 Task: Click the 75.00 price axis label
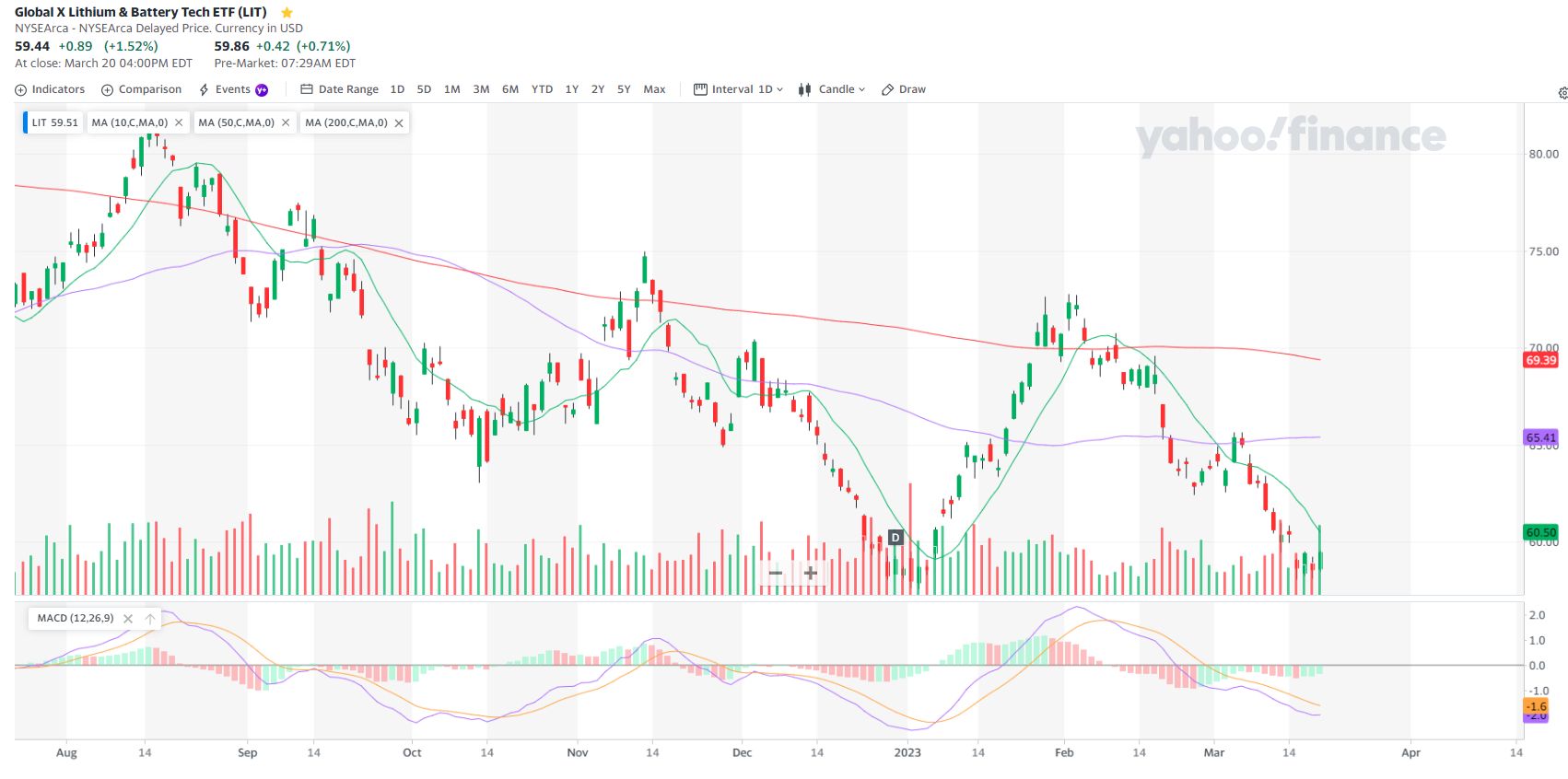click(x=1543, y=251)
